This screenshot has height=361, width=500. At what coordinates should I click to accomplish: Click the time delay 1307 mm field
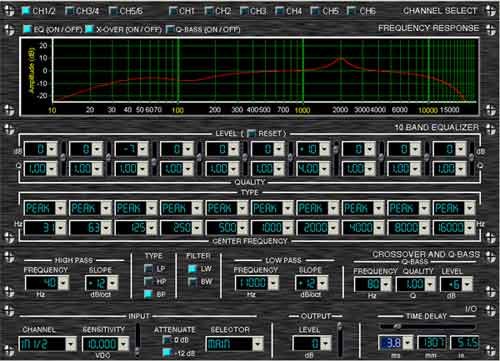432,343
